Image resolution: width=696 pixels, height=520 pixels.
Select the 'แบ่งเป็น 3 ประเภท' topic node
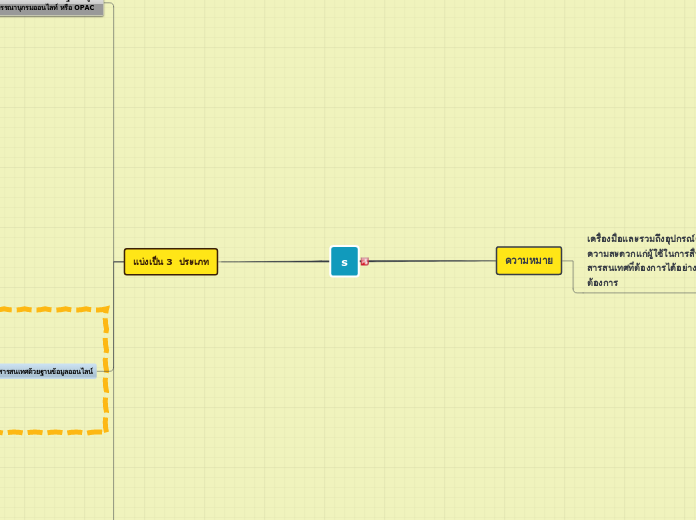(171, 262)
